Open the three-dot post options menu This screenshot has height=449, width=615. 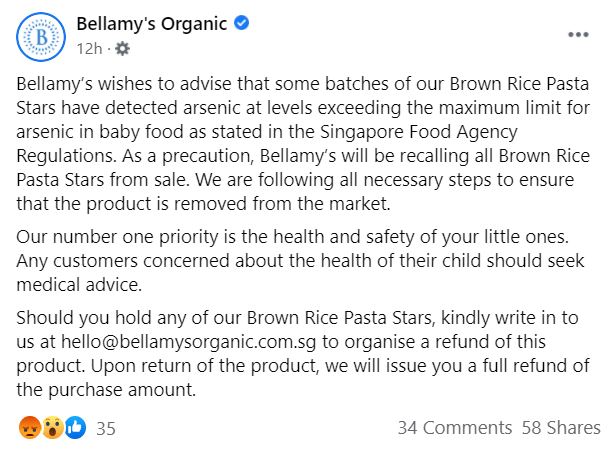pyautogui.click(x=578, y=34)
